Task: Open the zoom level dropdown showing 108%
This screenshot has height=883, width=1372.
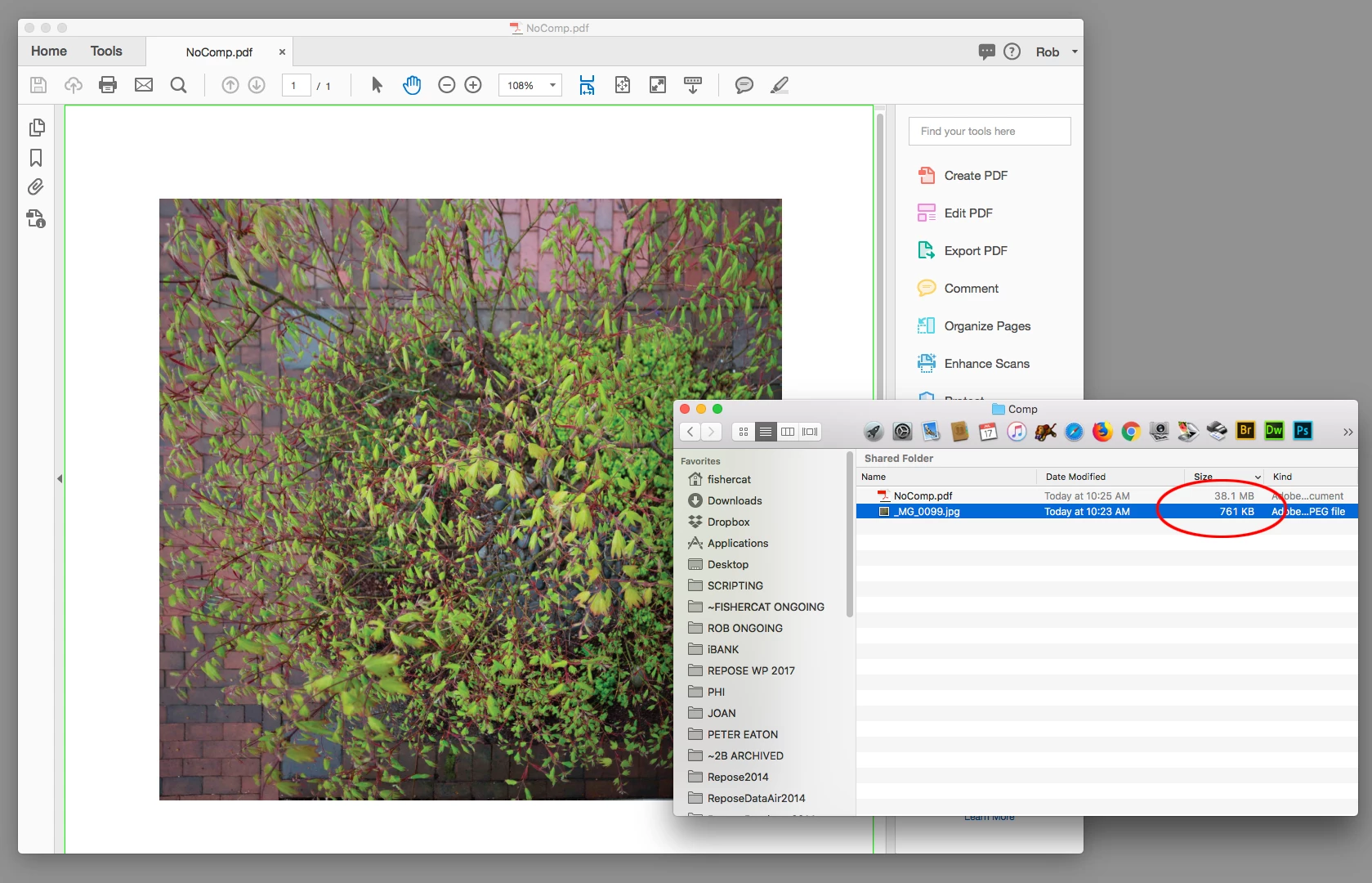Action: coord(530,85)
